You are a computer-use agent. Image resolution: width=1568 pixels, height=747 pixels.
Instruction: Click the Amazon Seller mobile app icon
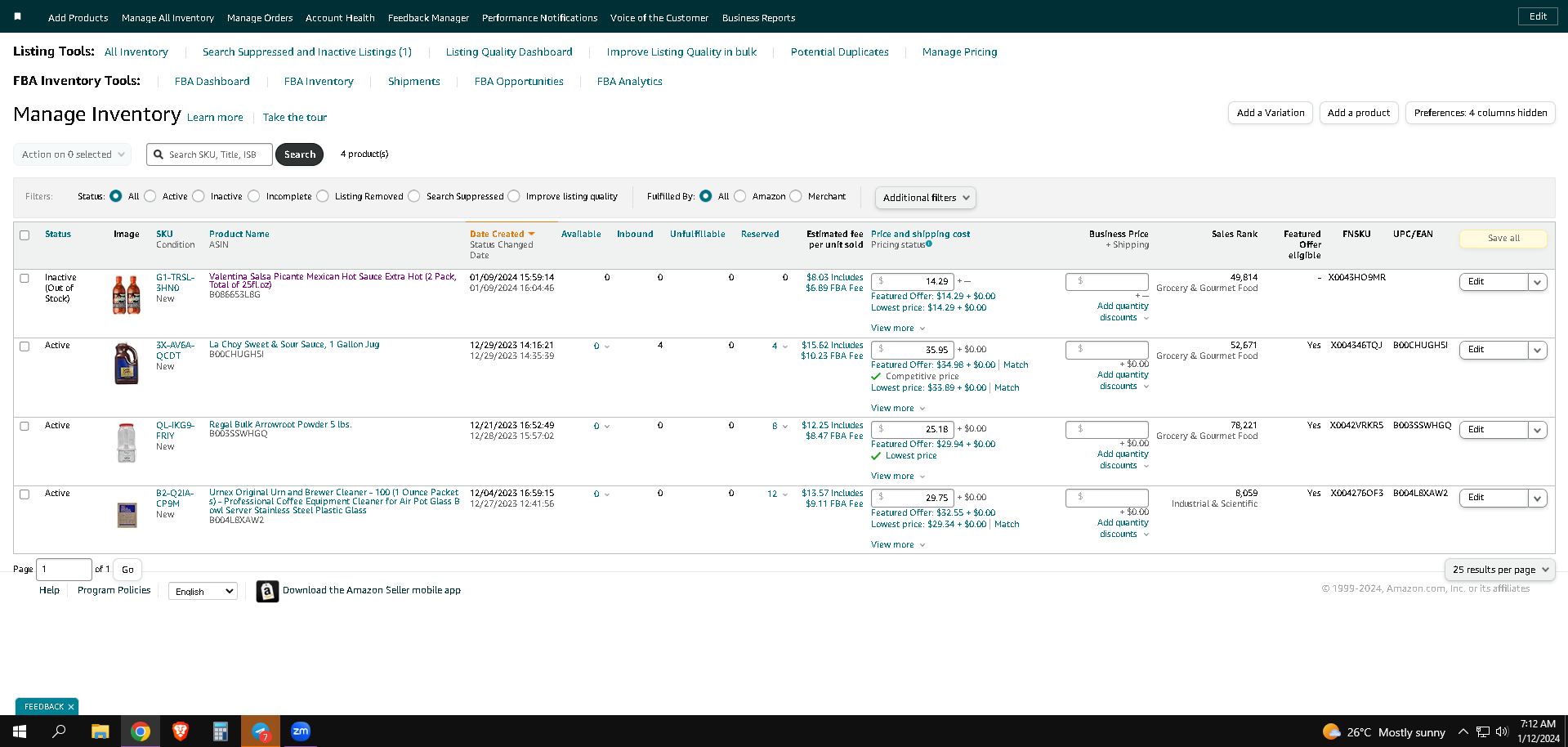pyautogui.click(x=267, y=591)
